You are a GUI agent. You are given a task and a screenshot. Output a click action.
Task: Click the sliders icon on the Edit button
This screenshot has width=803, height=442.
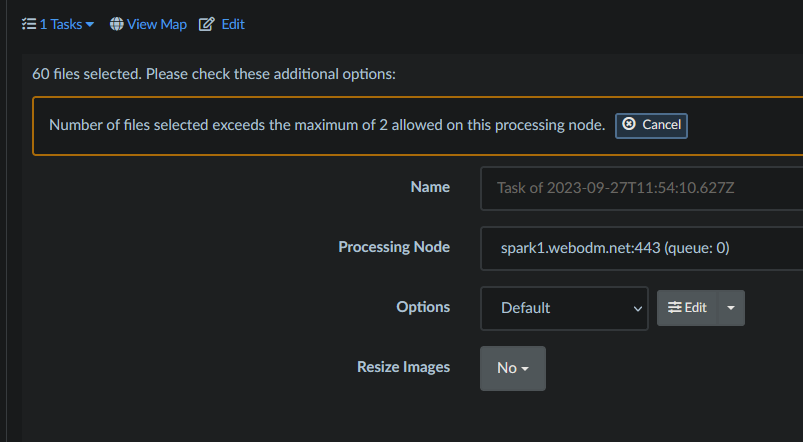[675, 308]
